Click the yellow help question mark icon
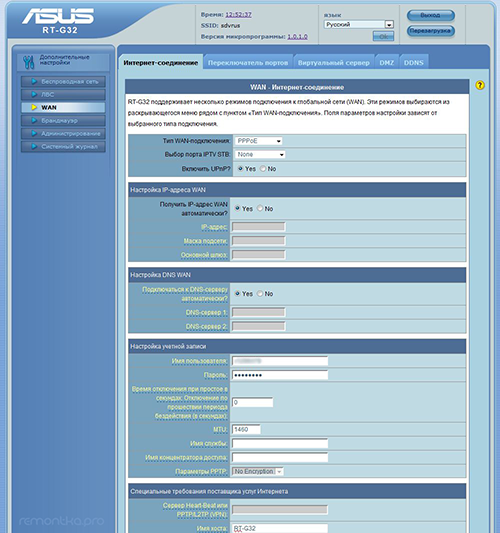The height and width of the screenshot is (533, 500). 480,85
